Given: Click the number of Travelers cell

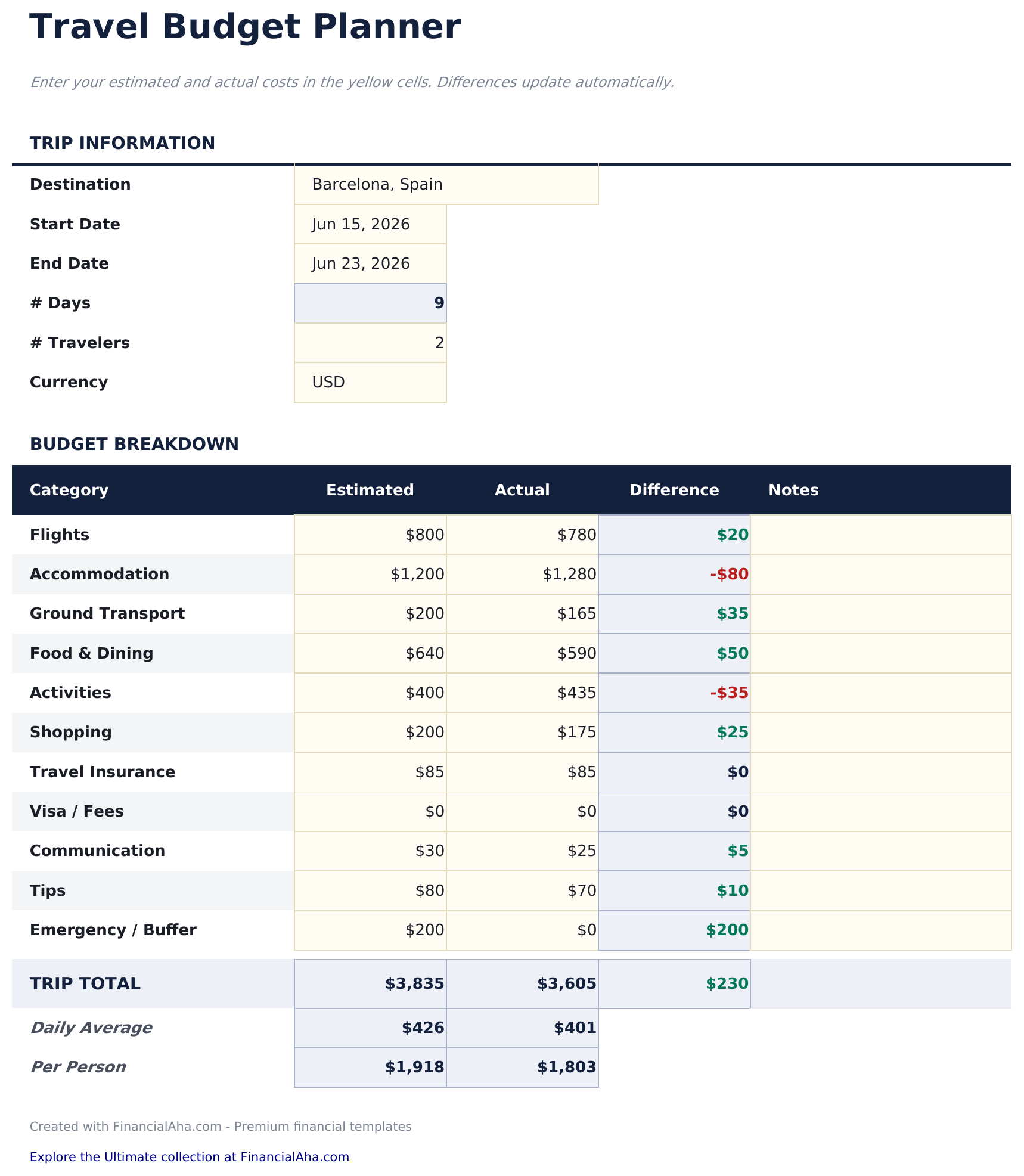Looking at the screenshot, I should [x=370, y=343].
